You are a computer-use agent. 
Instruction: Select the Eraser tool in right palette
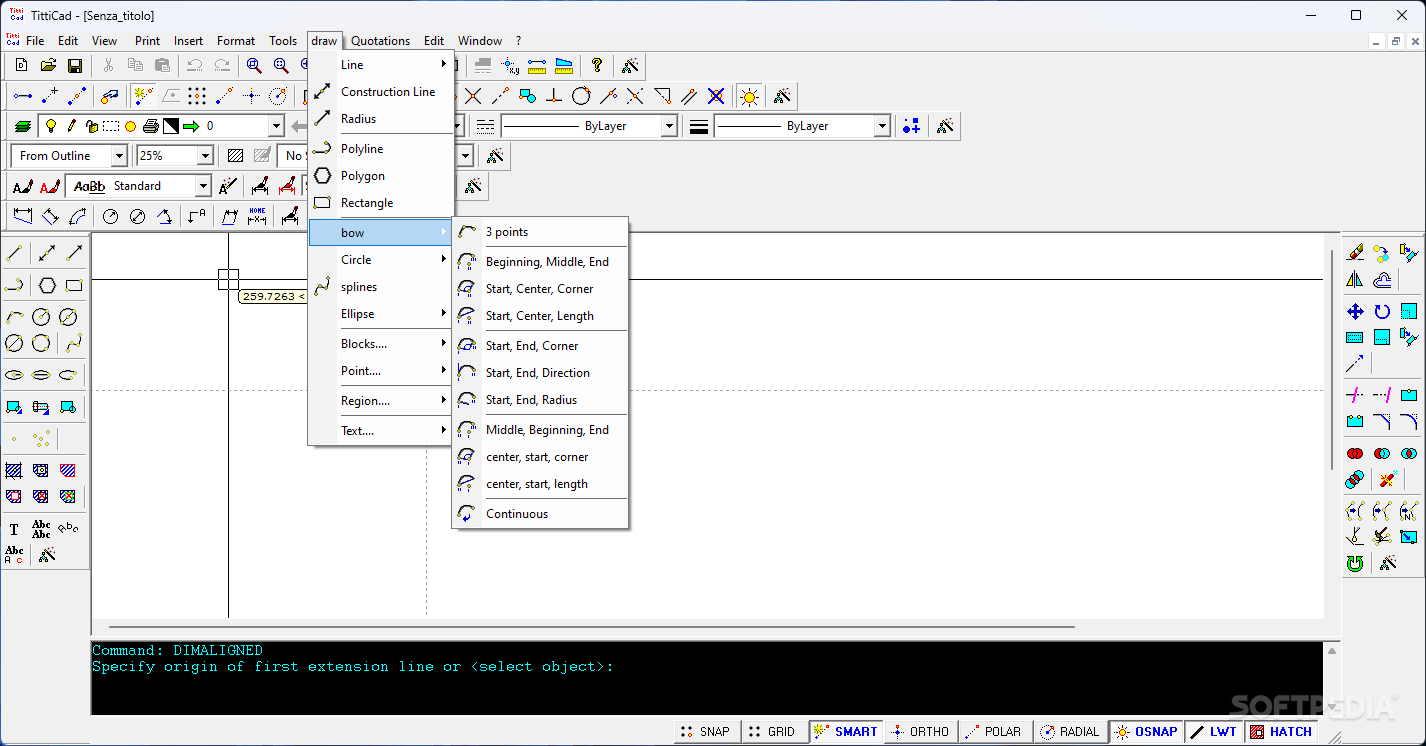pyautogui.click(x=1355, y=253)
